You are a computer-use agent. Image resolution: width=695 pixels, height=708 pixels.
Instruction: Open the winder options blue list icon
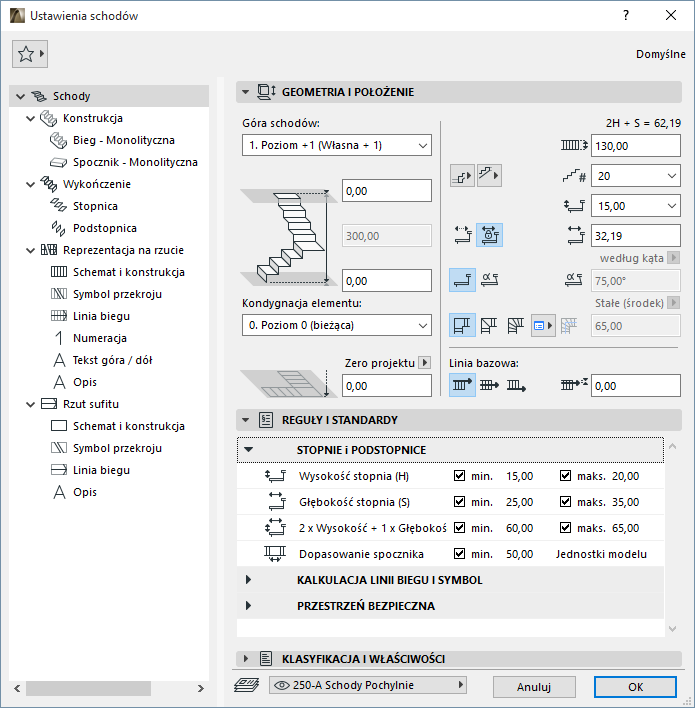543,325
